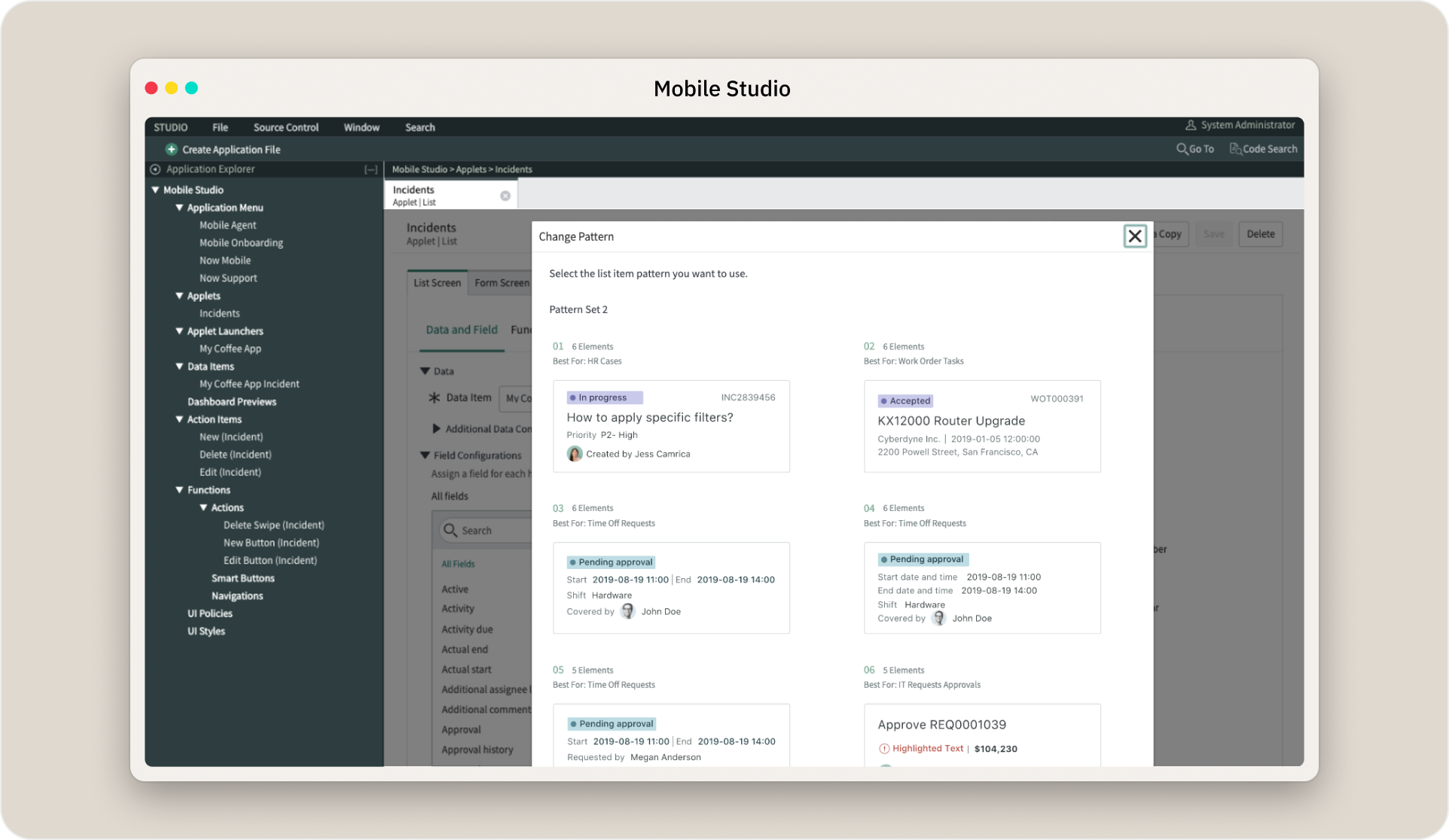Switch to the Form Screen tab
This screenshot has width=1449, height=840.
(501, 283)
